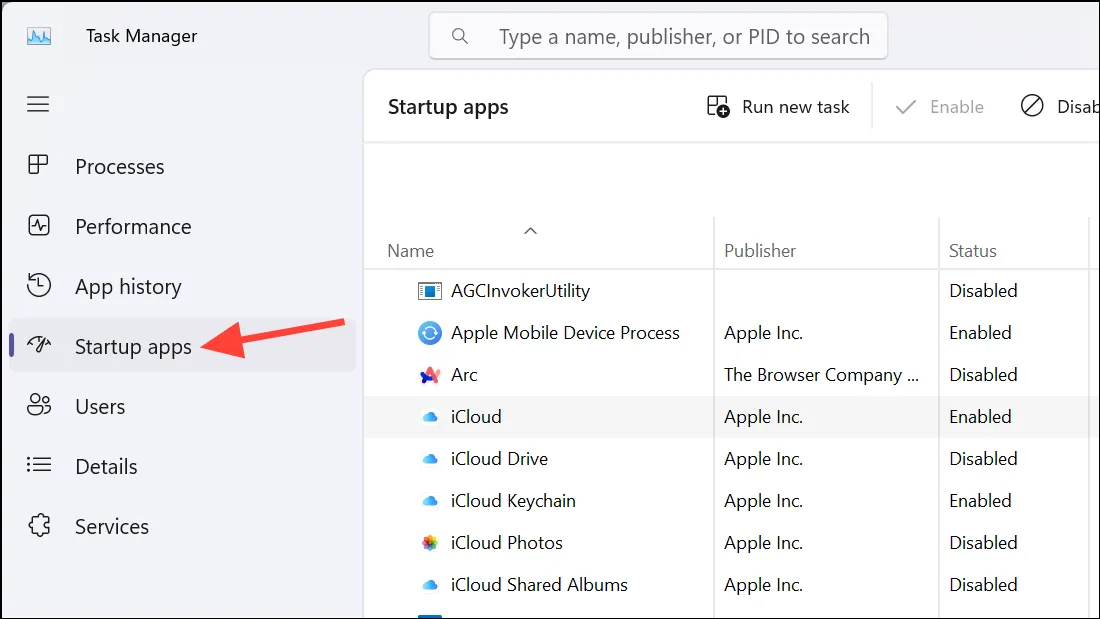Click Apple Inc. publisher of iCloud Drive
This screenshot has height=619, width=1100.
tap(763, 459)
